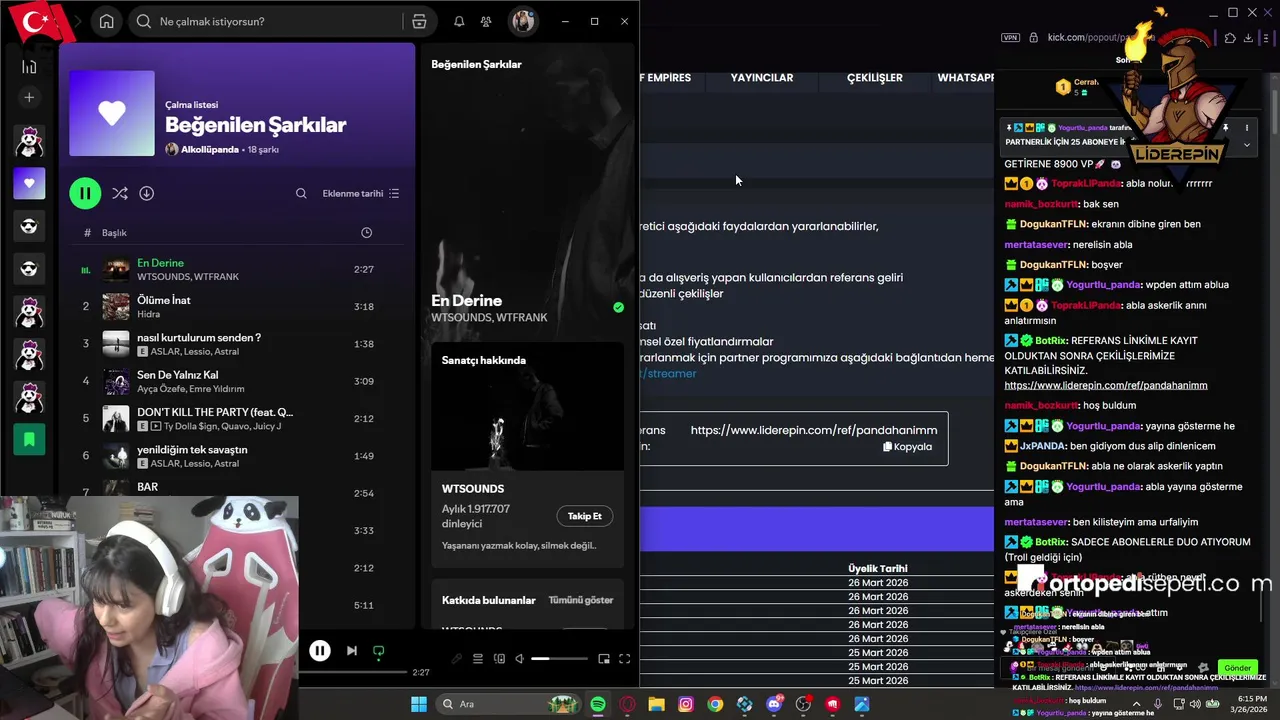Open BotRix referral link in chat
Viewport: 1280px width, 720px height.
[x=1106, y=385]
